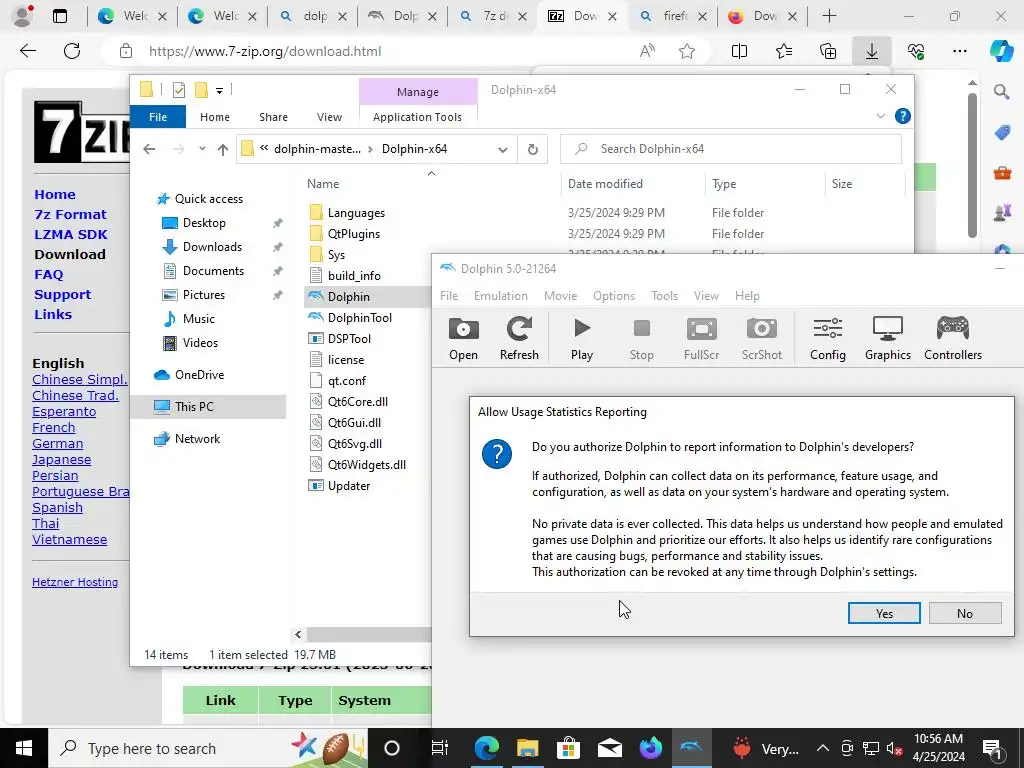The height and width of the screenshot is (768, 1024).
Task: Open Dolphin's Options menu
Action: (614, 296)
